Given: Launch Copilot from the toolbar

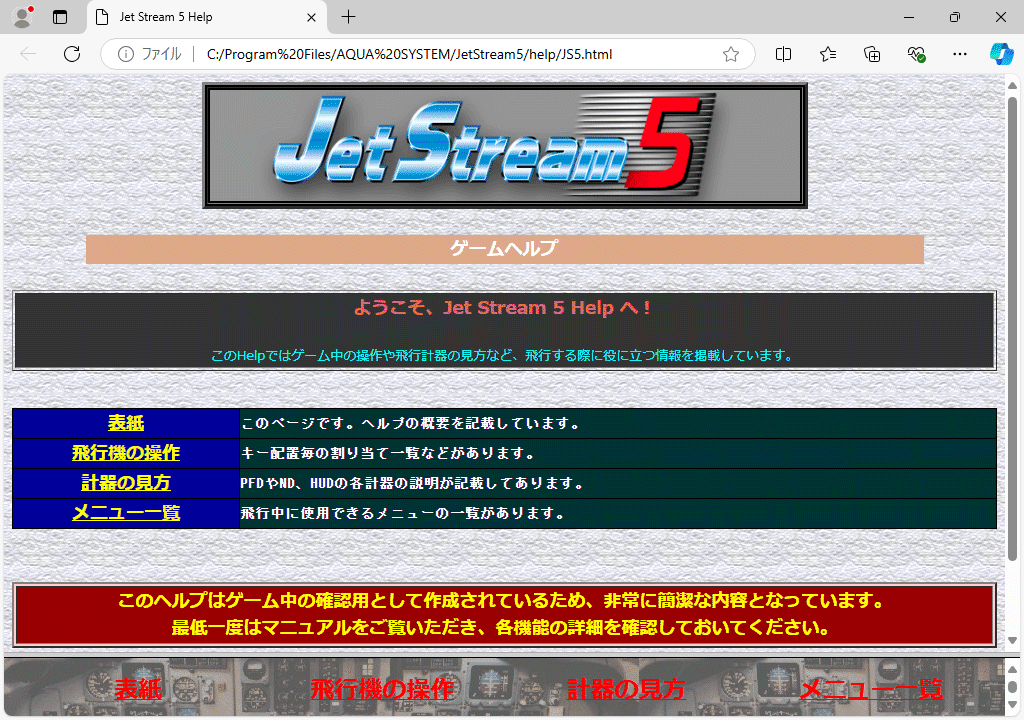Looking at the screenshot, I should click(x=1001, y=54).
